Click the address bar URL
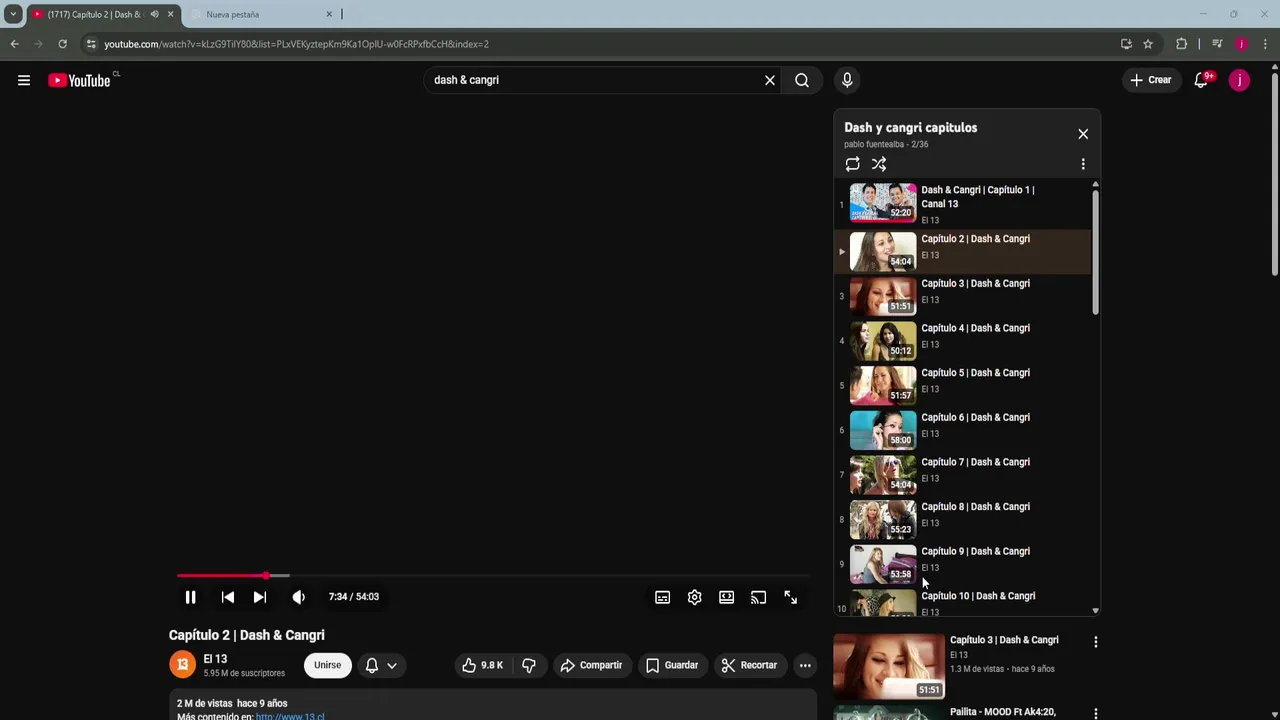1280x720 pixels. [x=297, y=44]
